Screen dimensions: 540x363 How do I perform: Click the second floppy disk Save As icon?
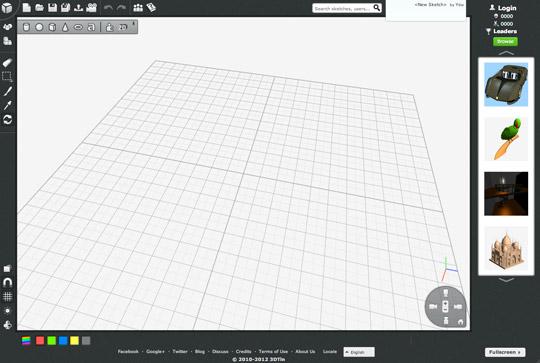click(x=65, y=7)
